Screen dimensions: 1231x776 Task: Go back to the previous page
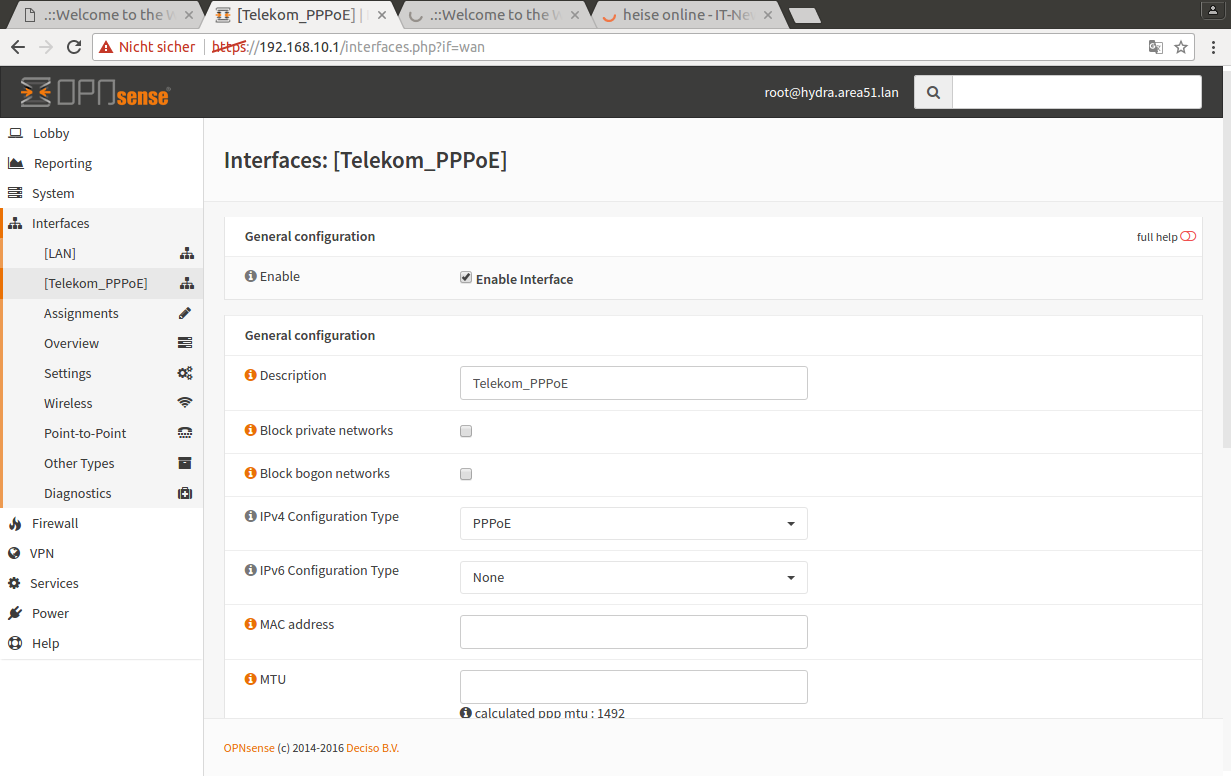tap(18, 47)
